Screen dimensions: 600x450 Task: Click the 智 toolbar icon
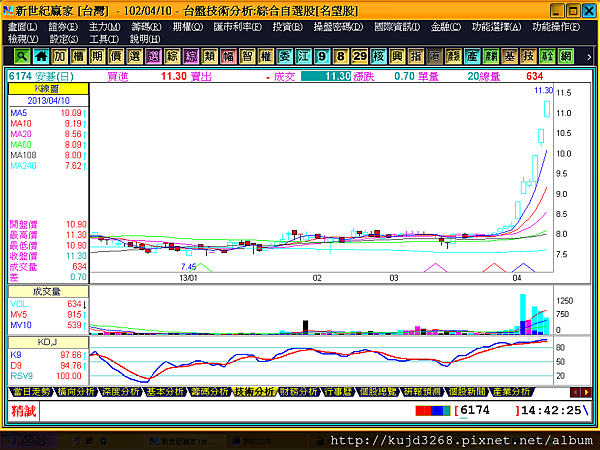pos(247,57)
